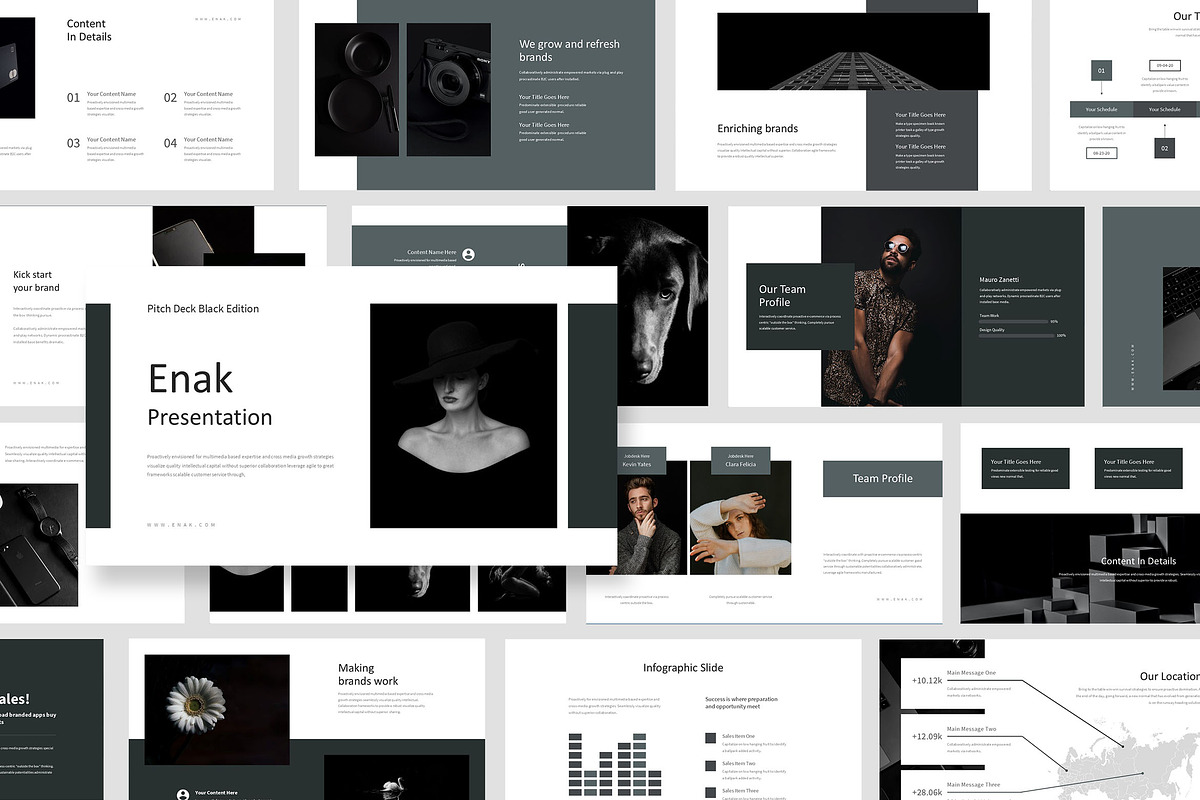The image size is (1200, 800).
Task: Click the +12.09k value
Action: click(927, 736)
